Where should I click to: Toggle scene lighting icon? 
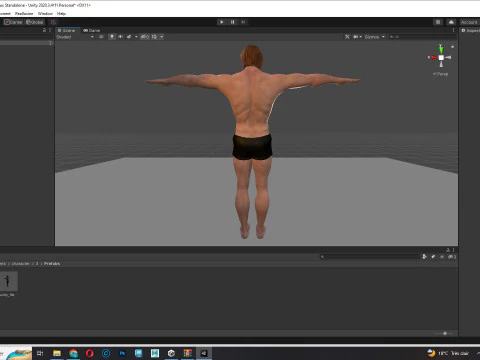pyautogui.click(x=112, y=37)
